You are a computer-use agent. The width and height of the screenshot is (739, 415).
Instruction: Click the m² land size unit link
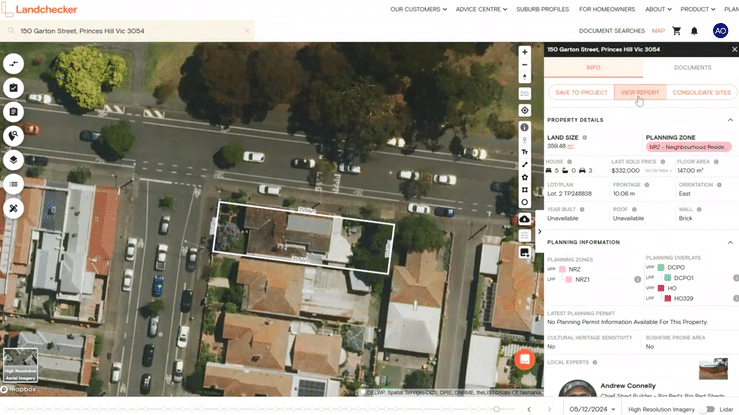[570, 146]
